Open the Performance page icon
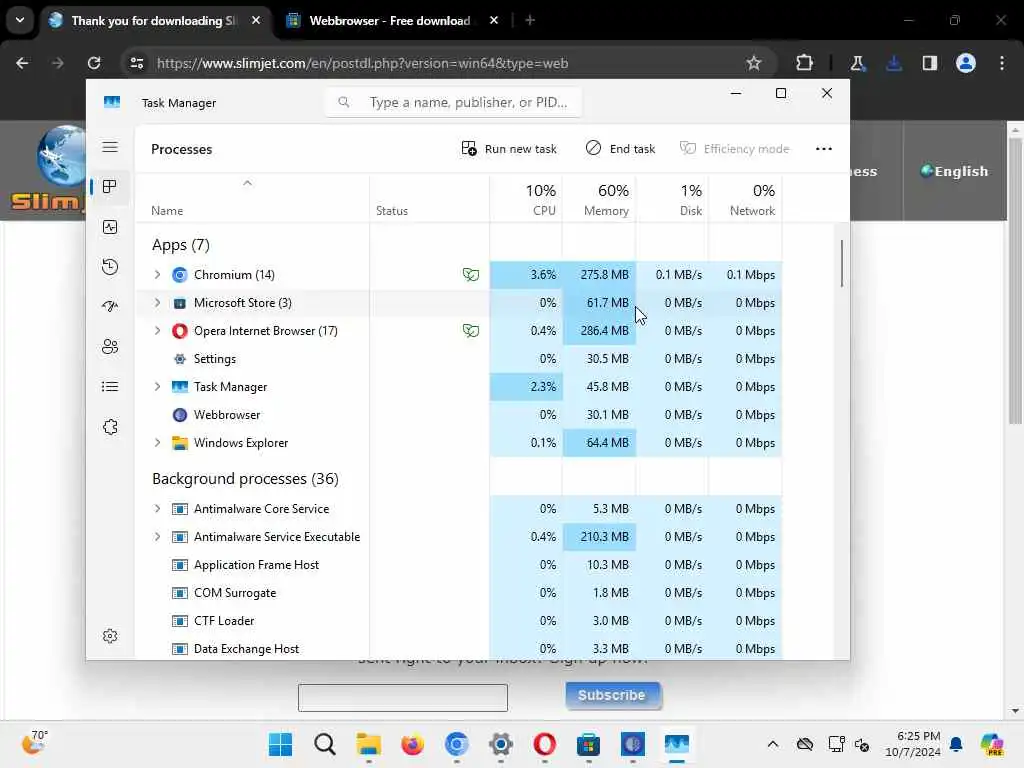This screenshot has height=768, width=1024. pos(110,227)
